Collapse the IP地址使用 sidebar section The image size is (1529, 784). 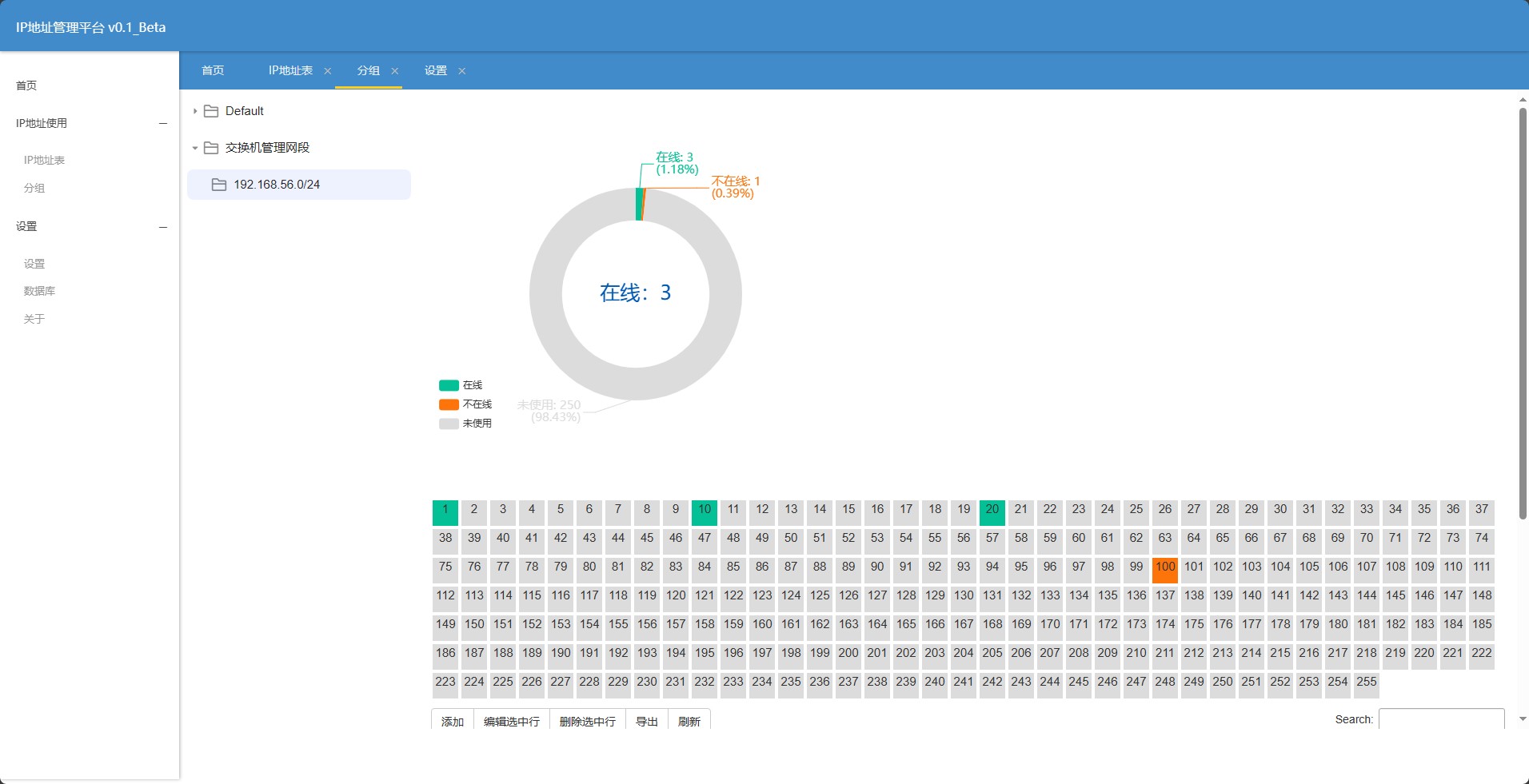[x=163, y=124]
